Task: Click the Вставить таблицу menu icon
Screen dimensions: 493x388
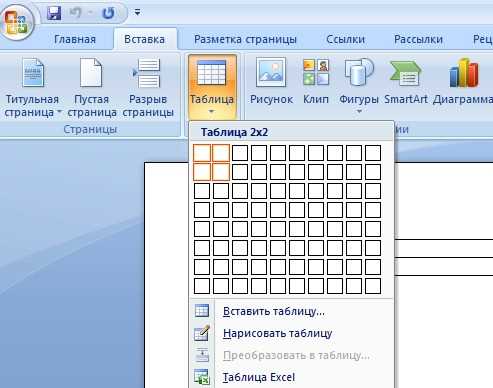Action: [202, 311]
